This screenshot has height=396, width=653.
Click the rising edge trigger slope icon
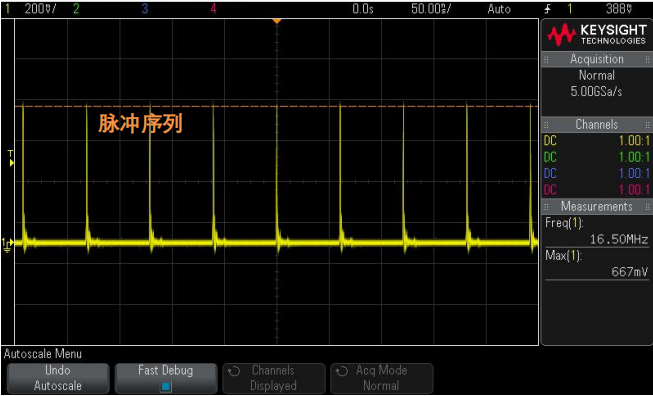[548, 9]
